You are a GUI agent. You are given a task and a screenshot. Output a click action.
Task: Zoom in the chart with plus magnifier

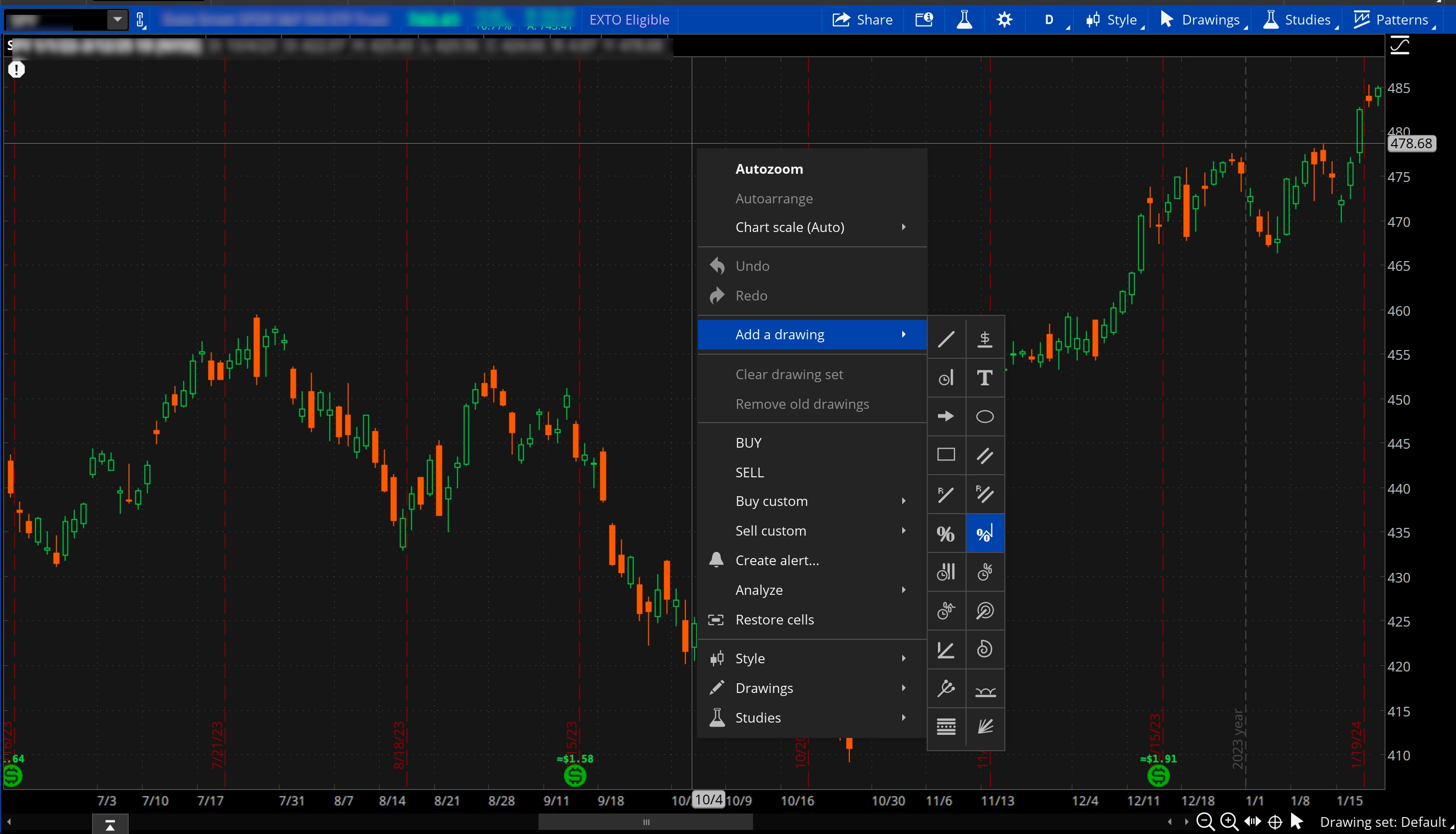[1229, 822]
